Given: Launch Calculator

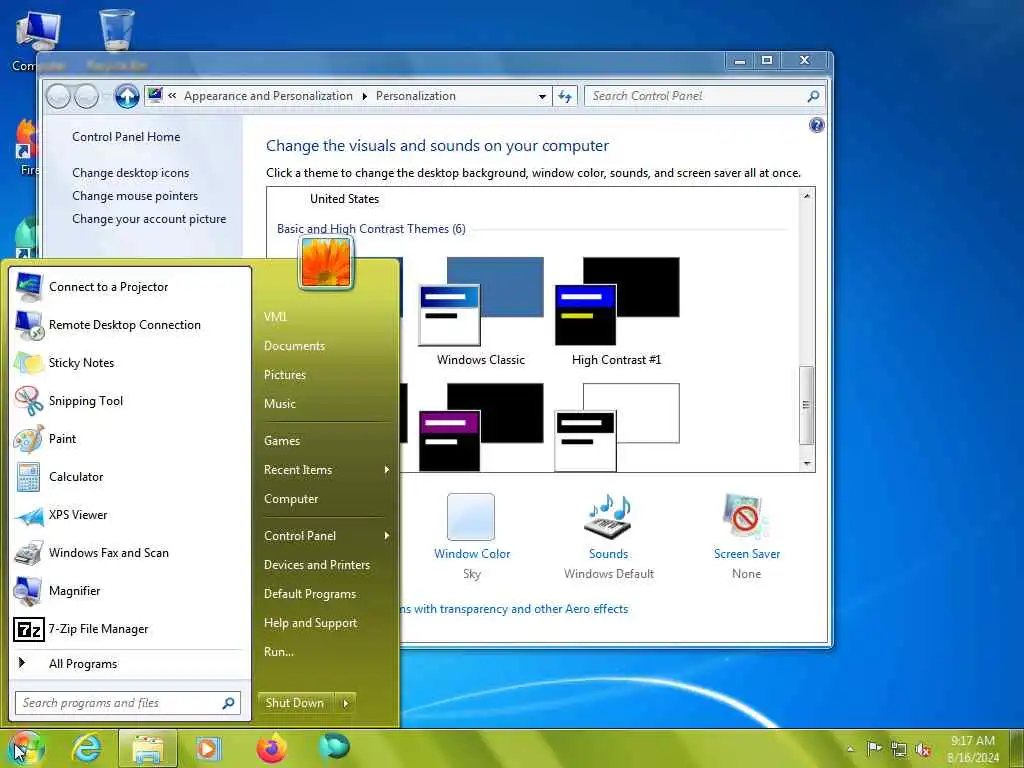Looking at the screenshot, I should [129, 477].
